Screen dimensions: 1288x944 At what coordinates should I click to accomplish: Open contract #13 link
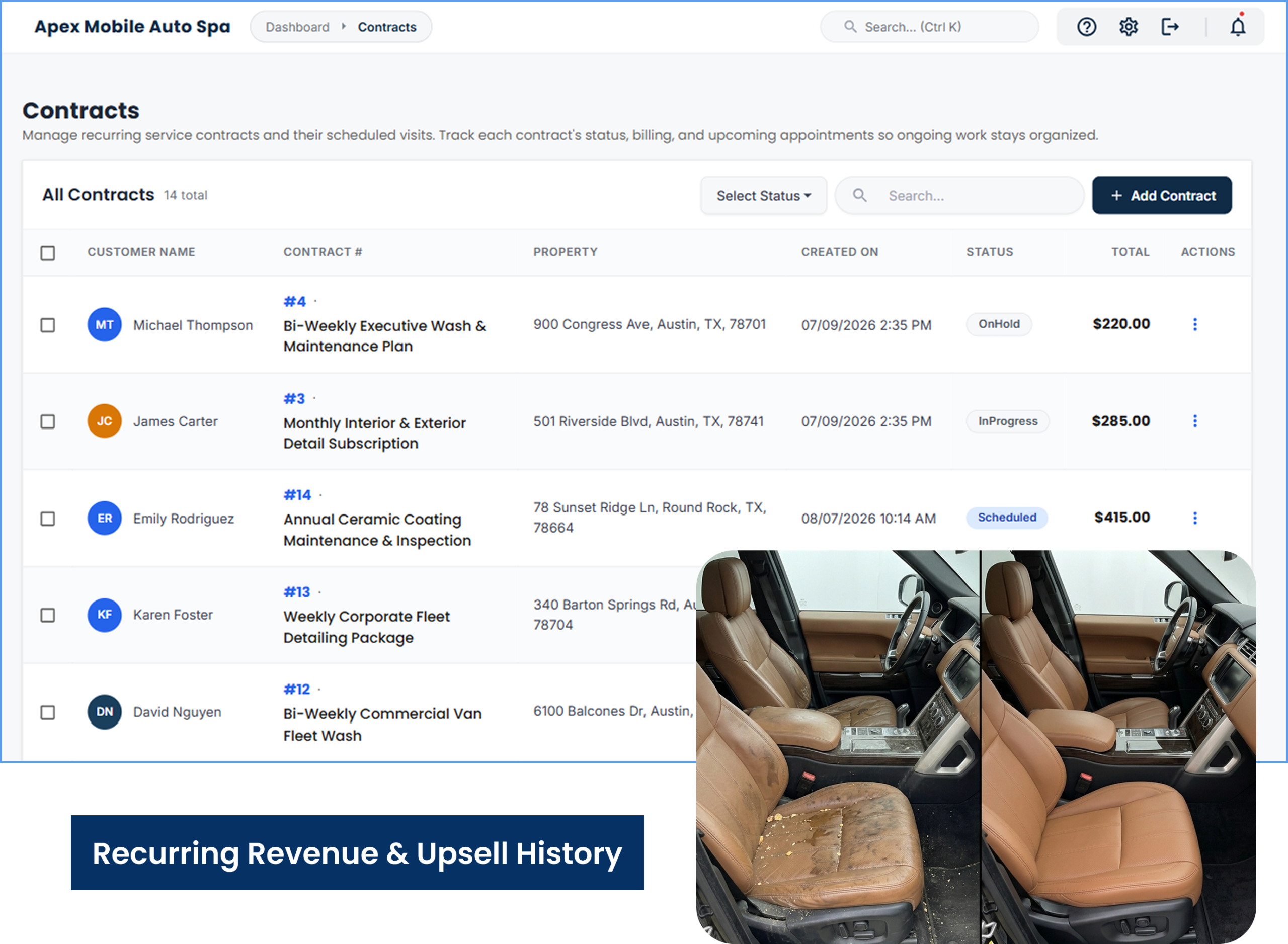pyautogui.click(x=297, y=592)
